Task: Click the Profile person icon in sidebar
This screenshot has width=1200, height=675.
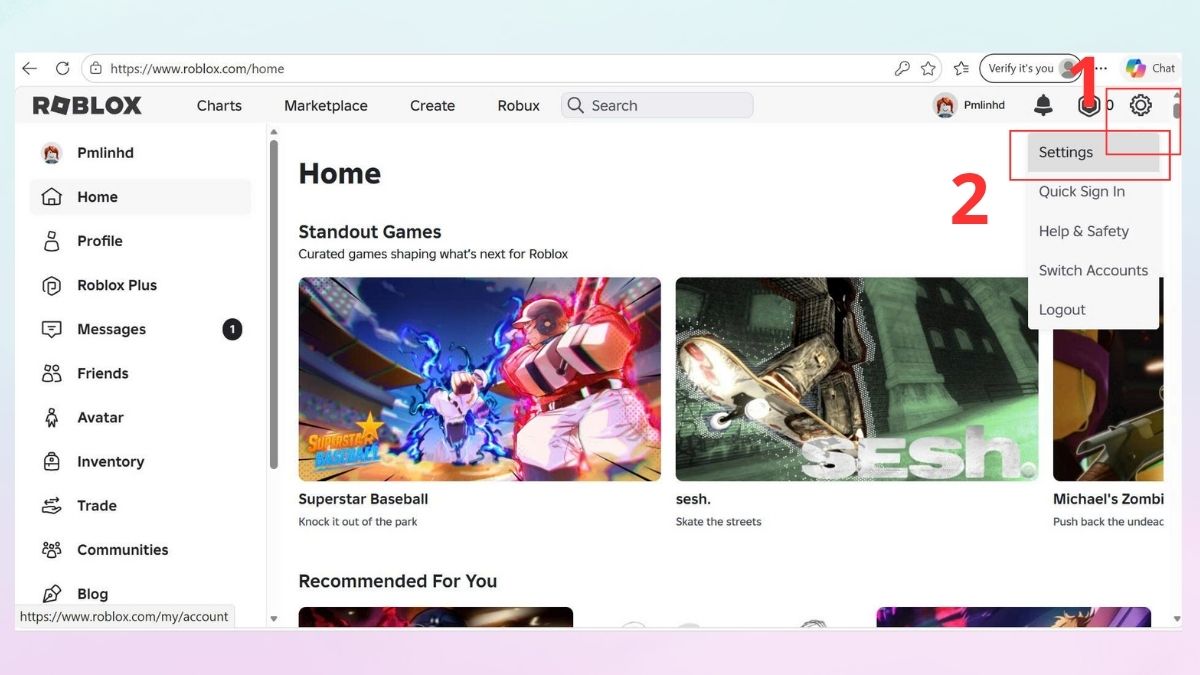Action: (51, 241)
